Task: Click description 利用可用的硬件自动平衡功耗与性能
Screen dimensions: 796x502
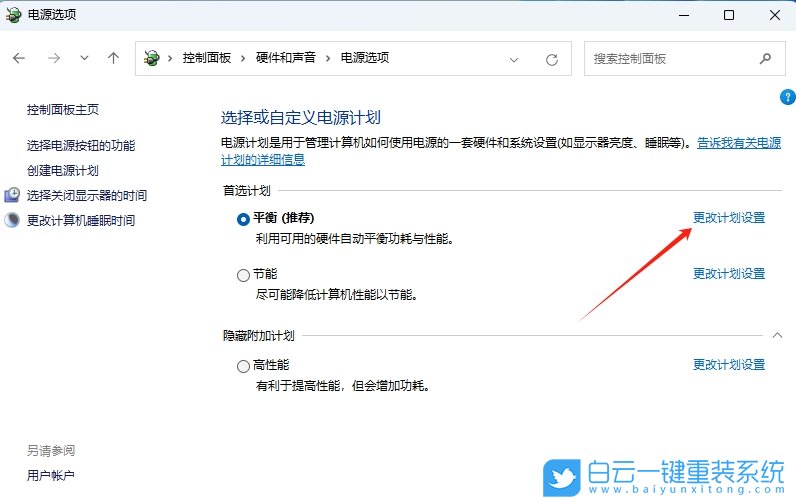Action: tap(354, 239)
